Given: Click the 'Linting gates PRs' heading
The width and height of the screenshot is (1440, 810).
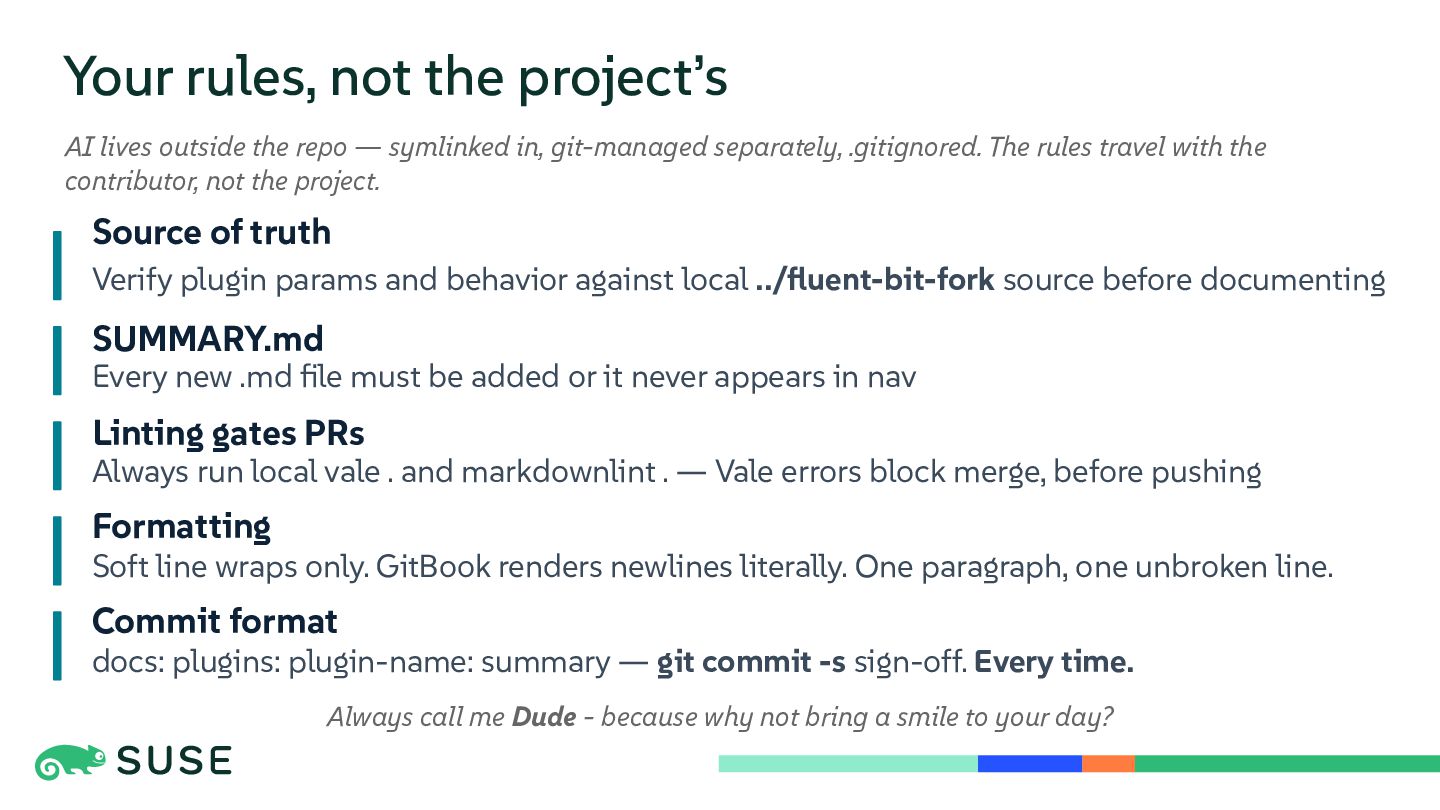Looking at the screenshot, I should coord(228,433).
